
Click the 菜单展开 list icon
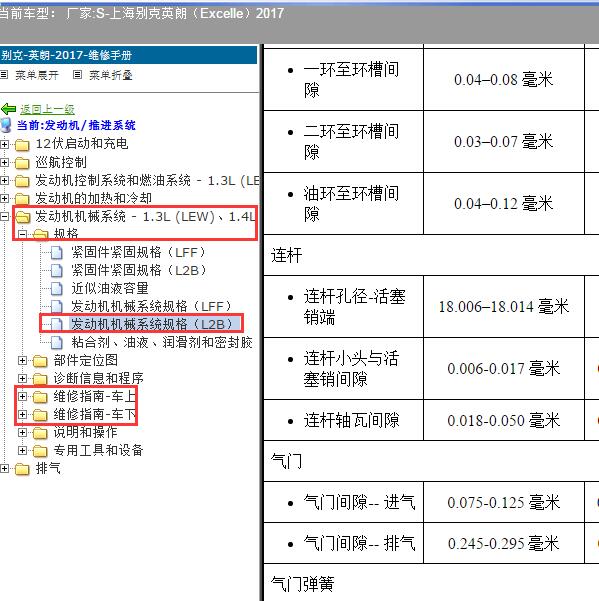pos(4,74)
